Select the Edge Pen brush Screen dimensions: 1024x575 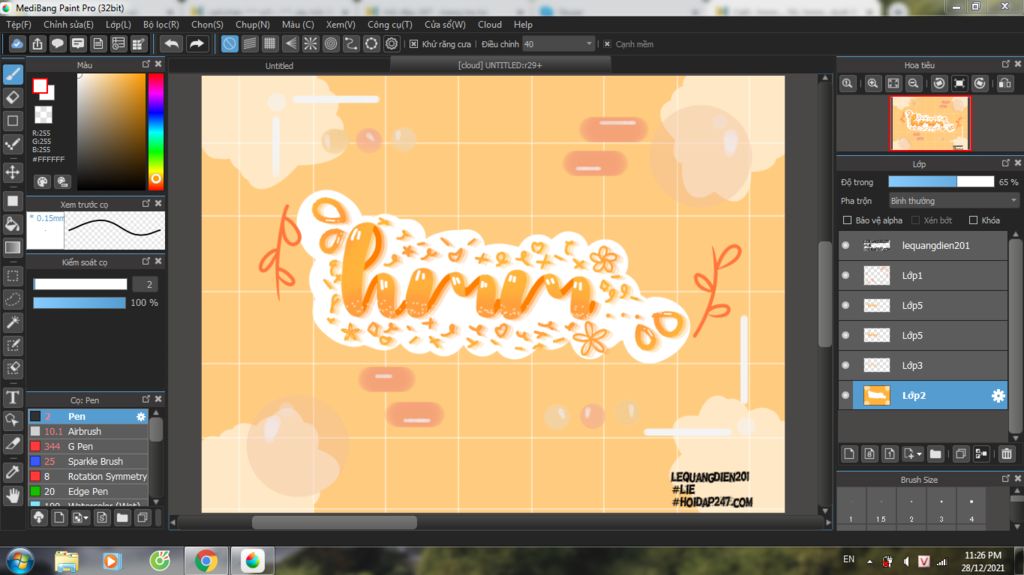(88, 491)
